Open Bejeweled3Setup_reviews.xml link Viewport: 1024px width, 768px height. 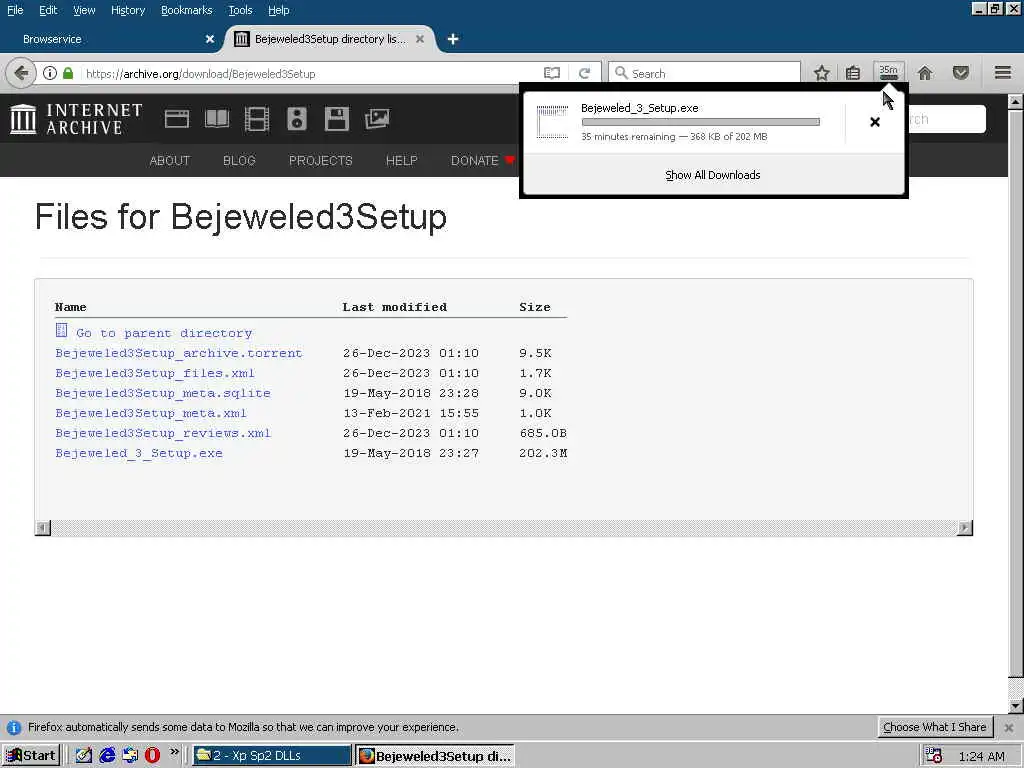point(163,433)
